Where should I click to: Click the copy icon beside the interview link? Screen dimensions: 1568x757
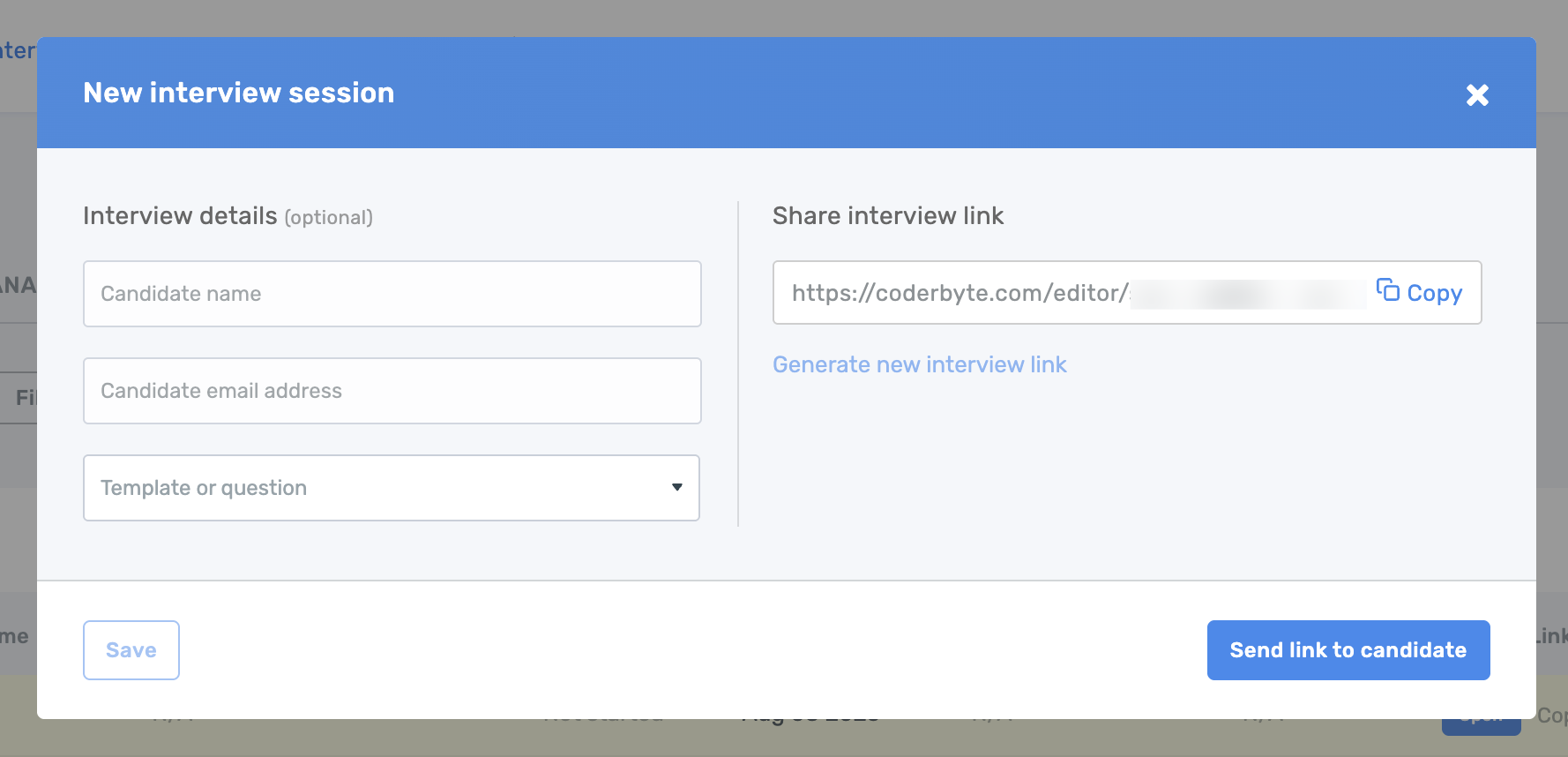click(x=1388, y=290)
